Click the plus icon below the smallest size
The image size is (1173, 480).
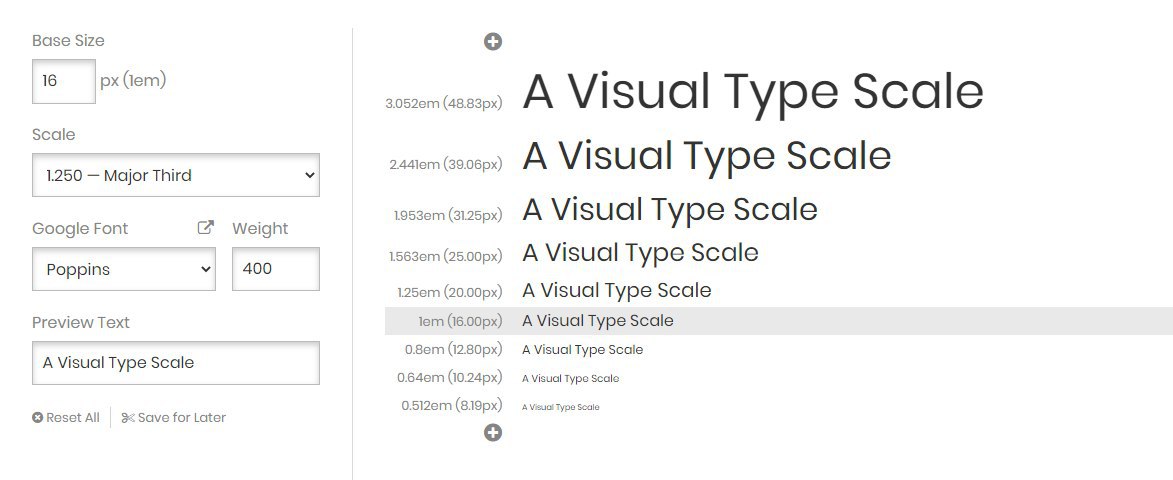(x=492, y=432)
